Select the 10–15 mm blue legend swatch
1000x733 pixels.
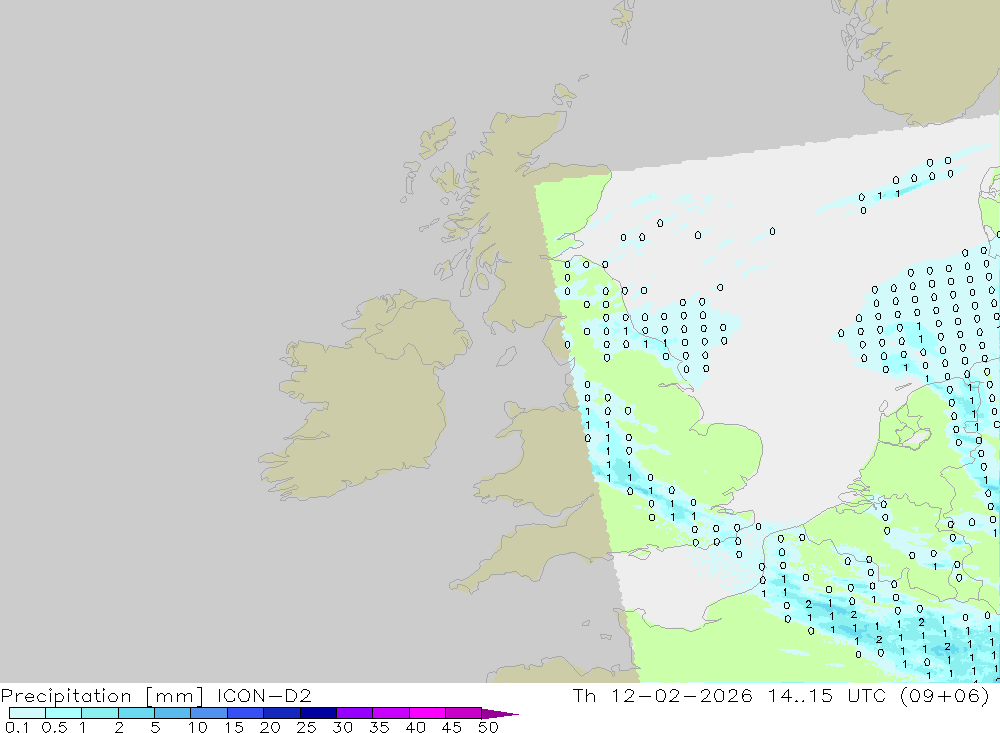click(209, 713)
